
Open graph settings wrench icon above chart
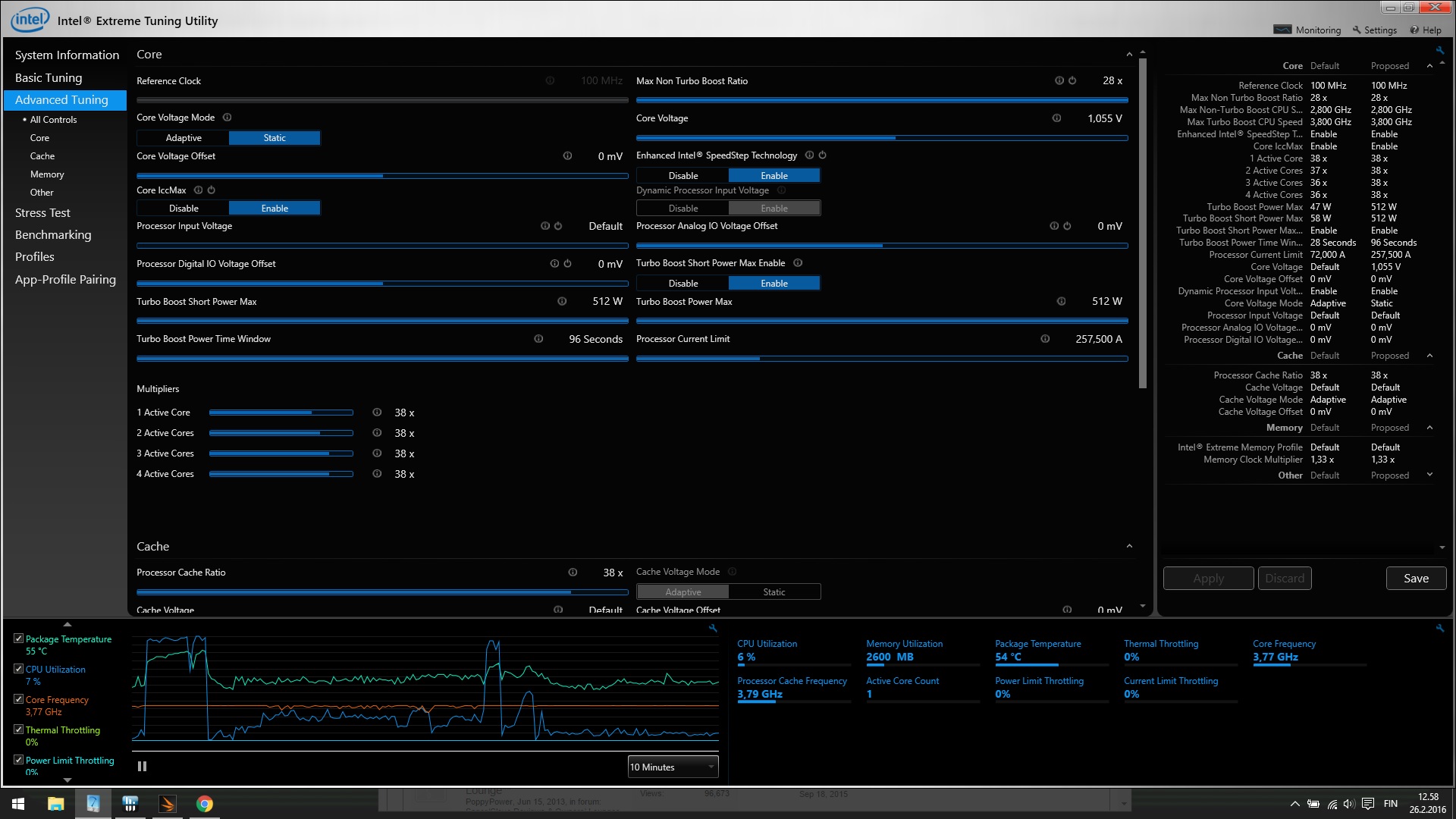coord(713,628)
